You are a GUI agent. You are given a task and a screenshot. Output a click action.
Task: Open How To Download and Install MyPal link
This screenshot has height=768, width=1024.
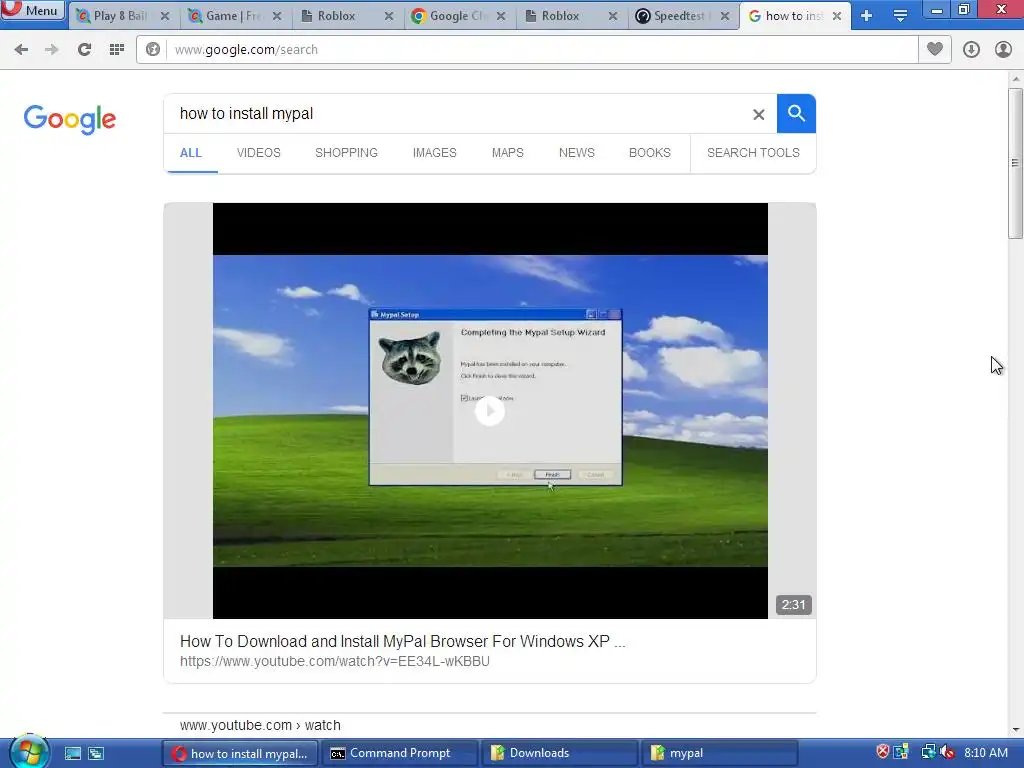click(x=402, y=641)
